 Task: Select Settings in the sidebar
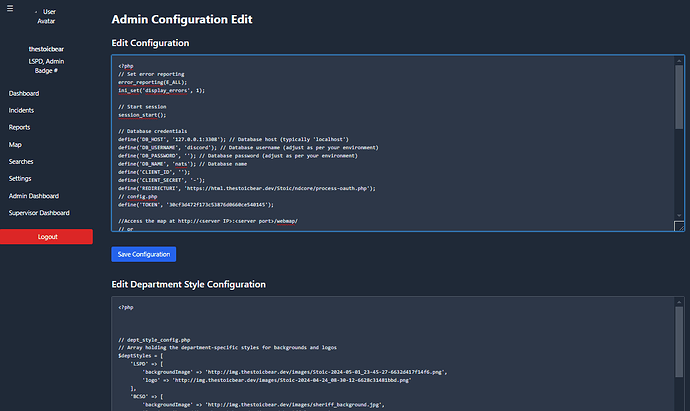(20, 178)
